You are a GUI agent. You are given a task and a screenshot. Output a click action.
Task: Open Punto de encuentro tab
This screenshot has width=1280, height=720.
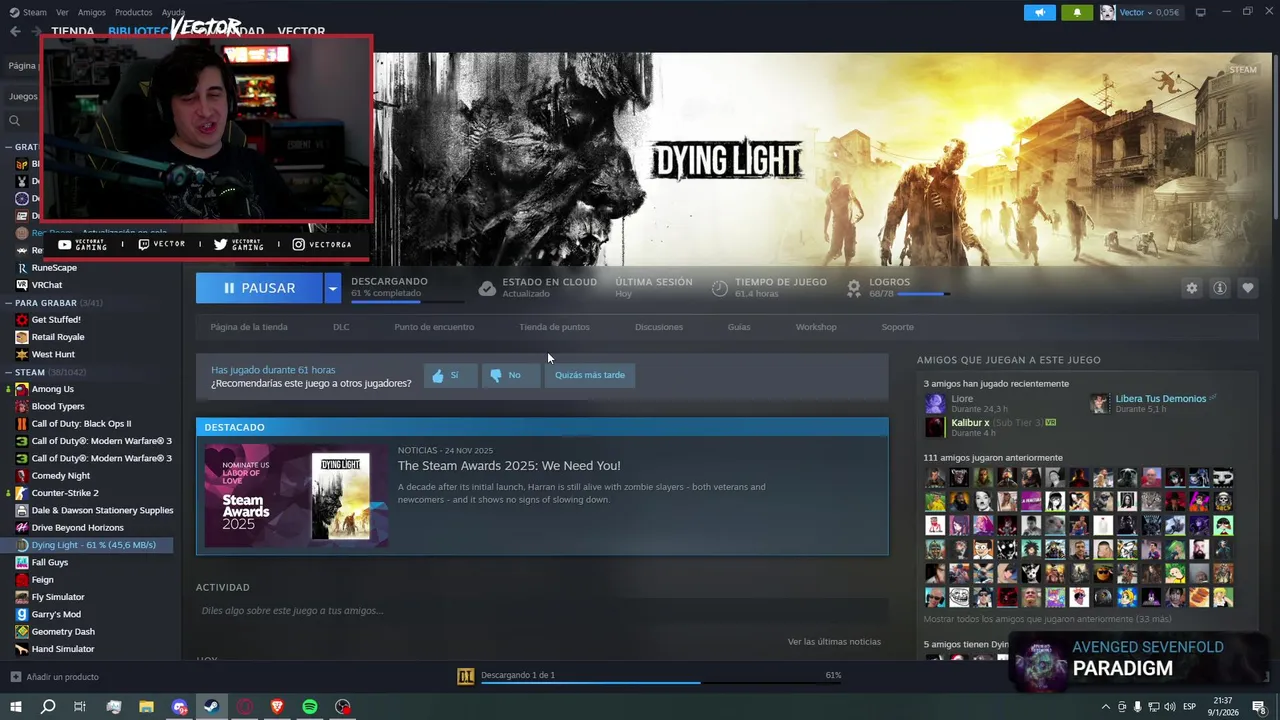point(434,327)
